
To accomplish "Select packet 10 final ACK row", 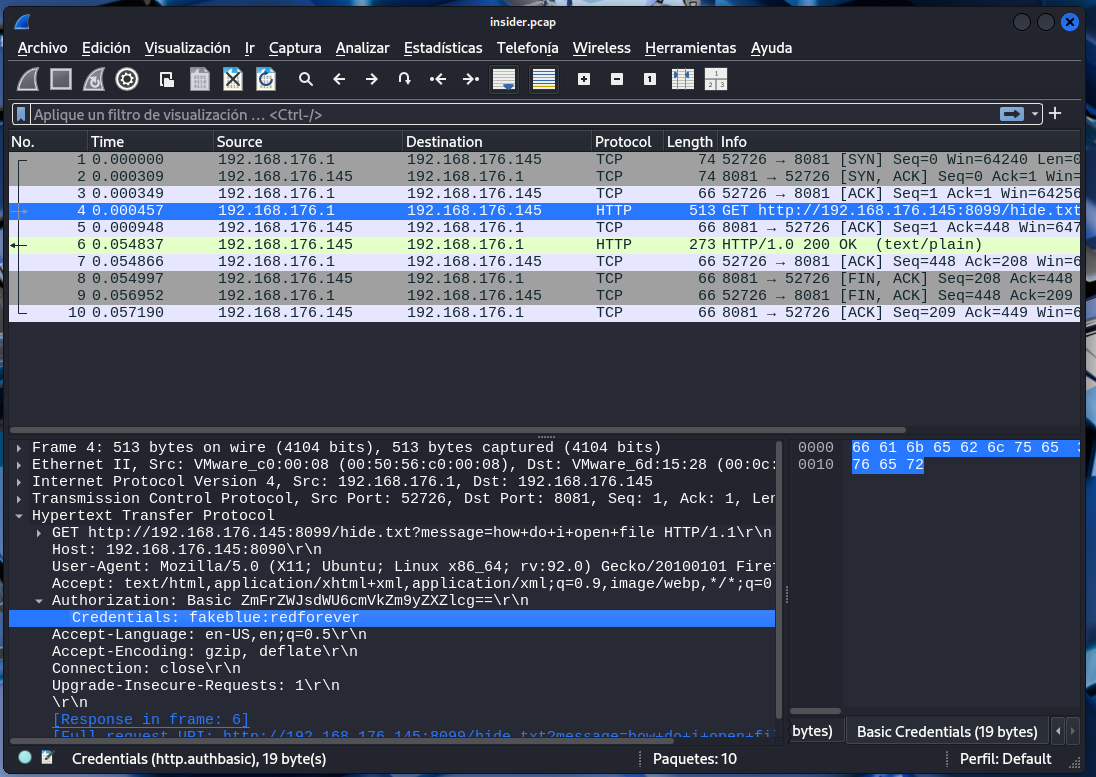I will pyautogui.click(x=545, y=312).
